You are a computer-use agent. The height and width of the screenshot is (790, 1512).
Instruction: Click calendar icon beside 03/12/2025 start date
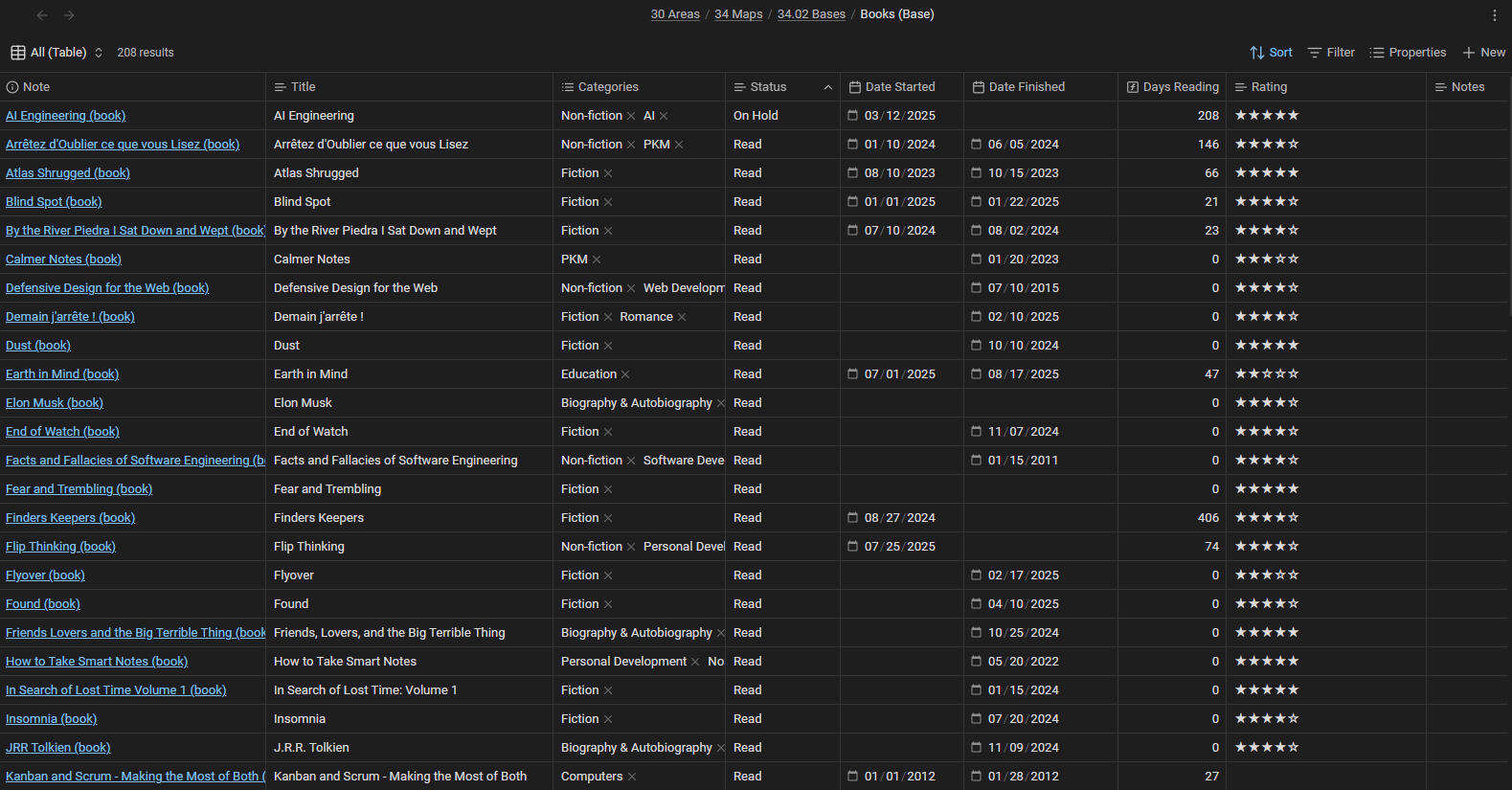[x=852, y=116]
